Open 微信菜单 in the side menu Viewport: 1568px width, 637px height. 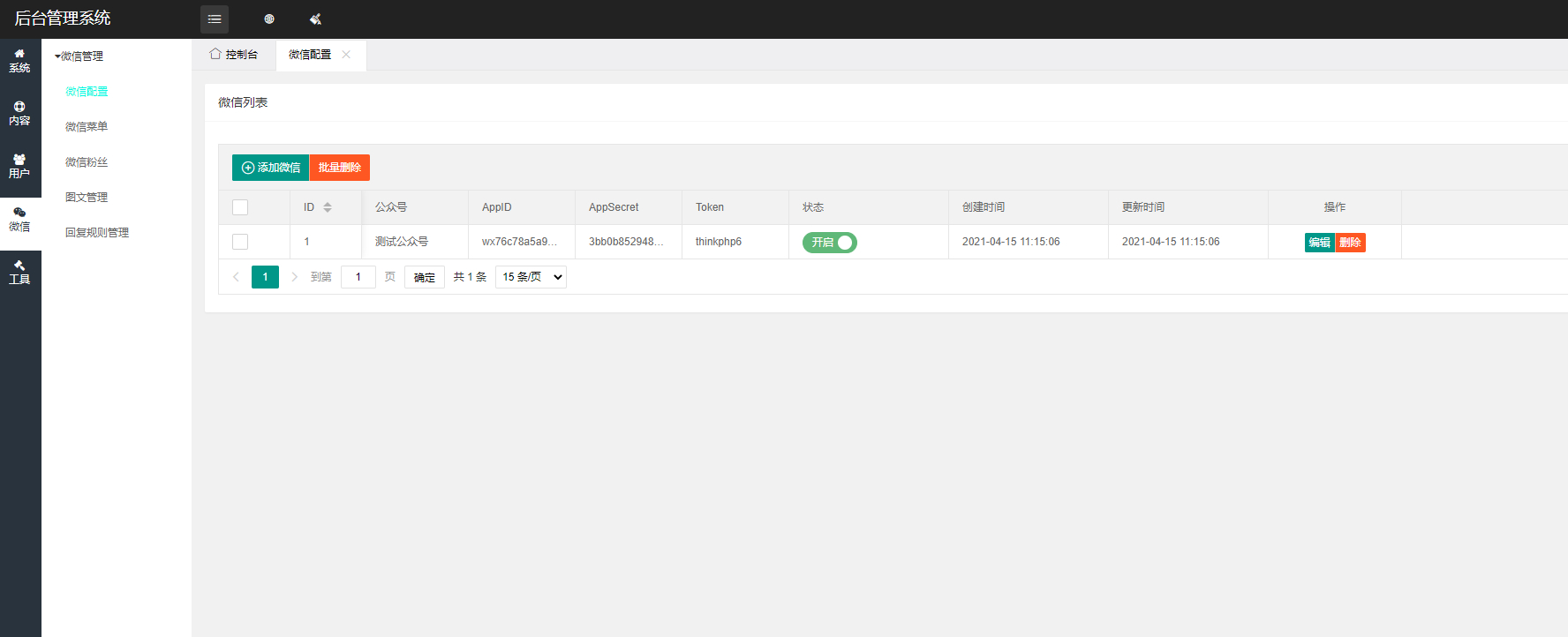tap(87, 127)
